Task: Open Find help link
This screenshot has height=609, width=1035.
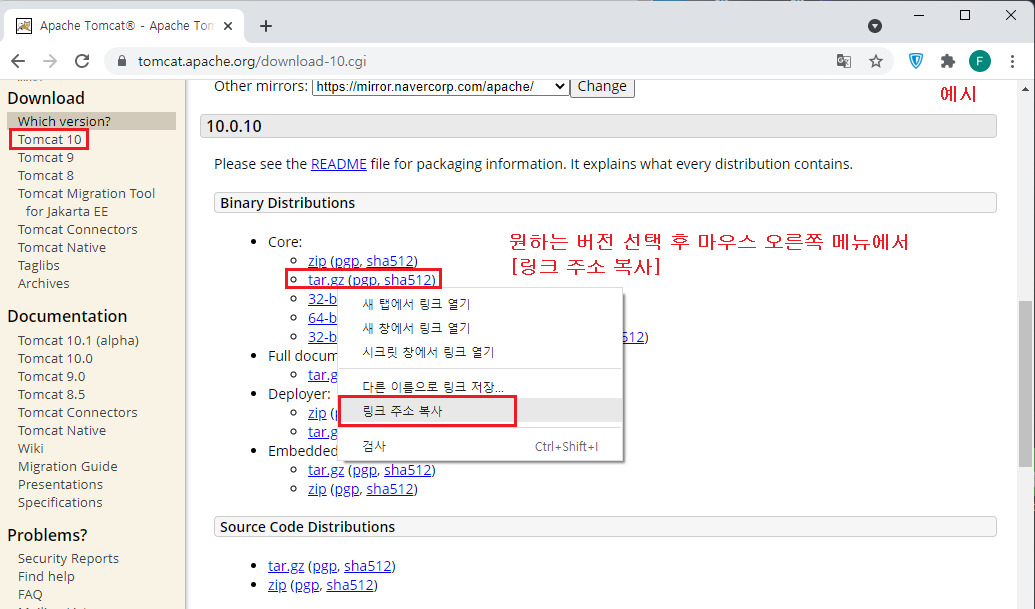Action: point(46,576)
